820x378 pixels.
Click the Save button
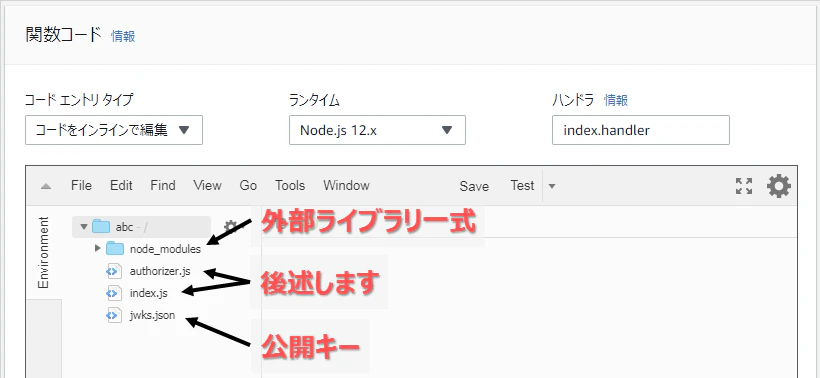coord(474,187)
